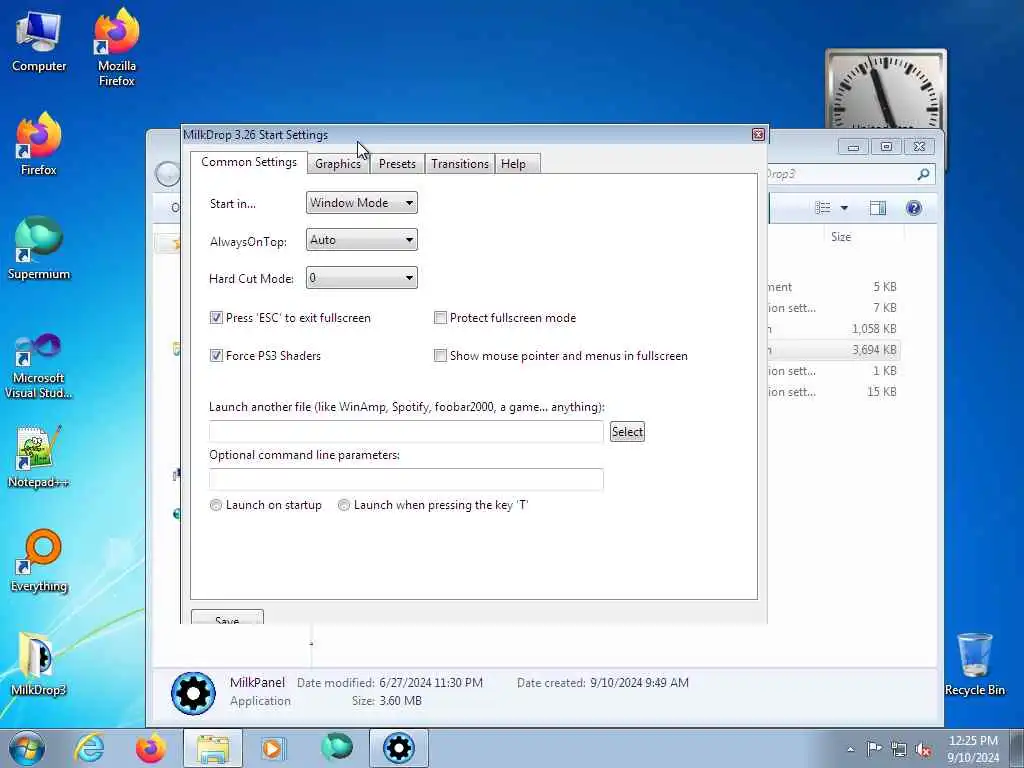Image resolution: width=1024 pixels, height=768 pixels.
Task: Click the analog clock desktop gadget
Action: pos(886,89)
